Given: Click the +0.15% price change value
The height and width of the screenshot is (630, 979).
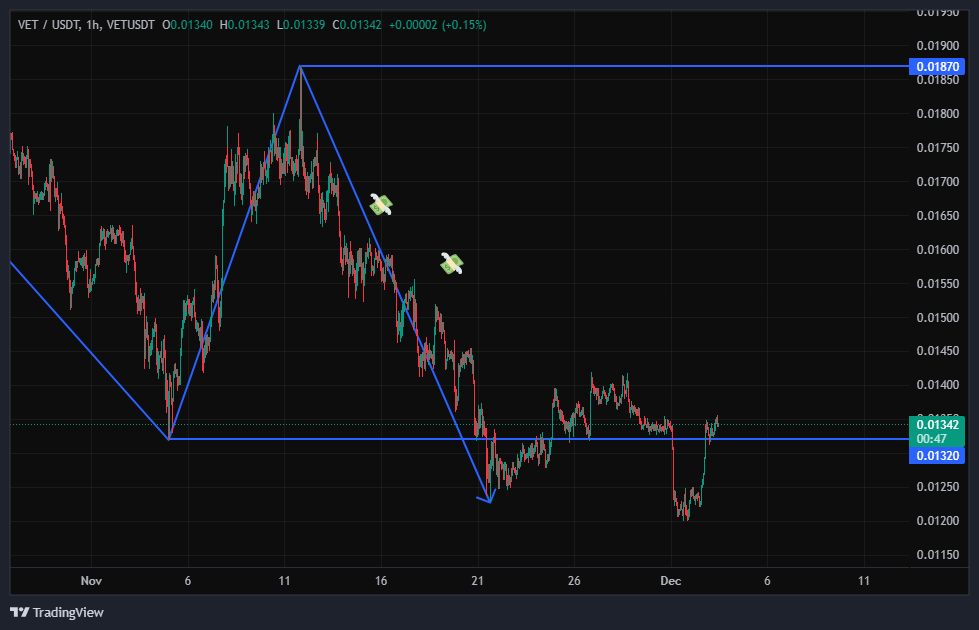Looking at the screenshot, I should click(x=459, y=24).
